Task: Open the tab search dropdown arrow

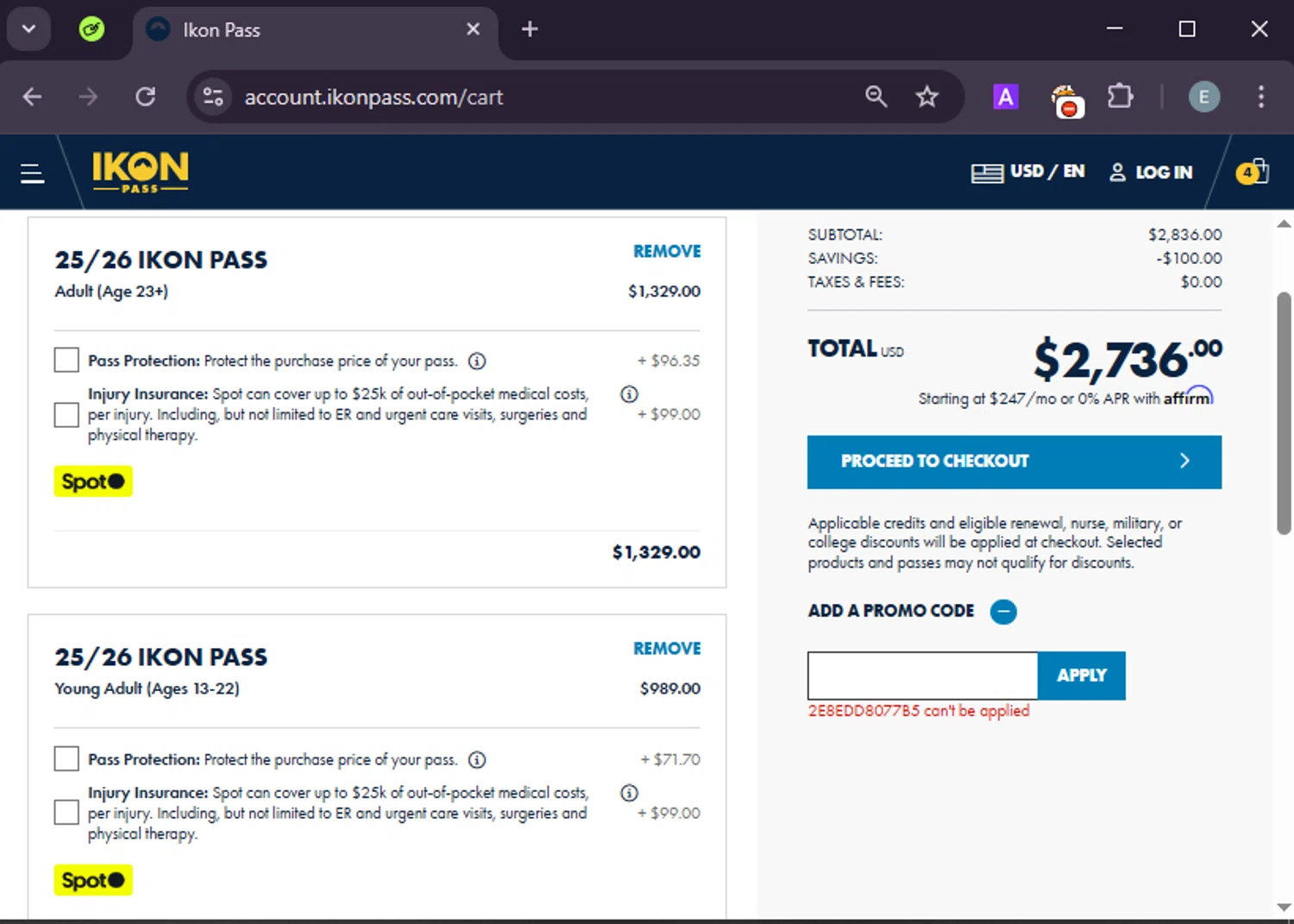Action: (28, 29)
